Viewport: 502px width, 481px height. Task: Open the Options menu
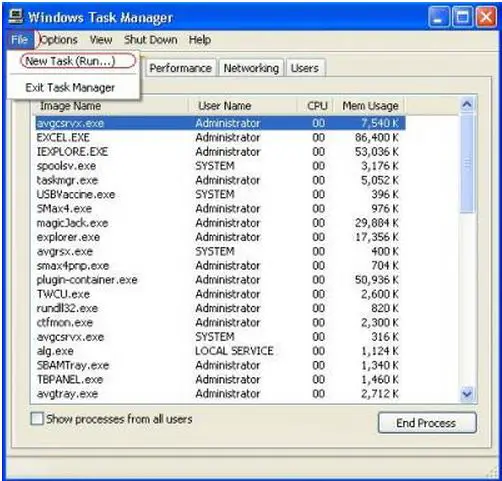pyautogui.click(x=59, y=40)
